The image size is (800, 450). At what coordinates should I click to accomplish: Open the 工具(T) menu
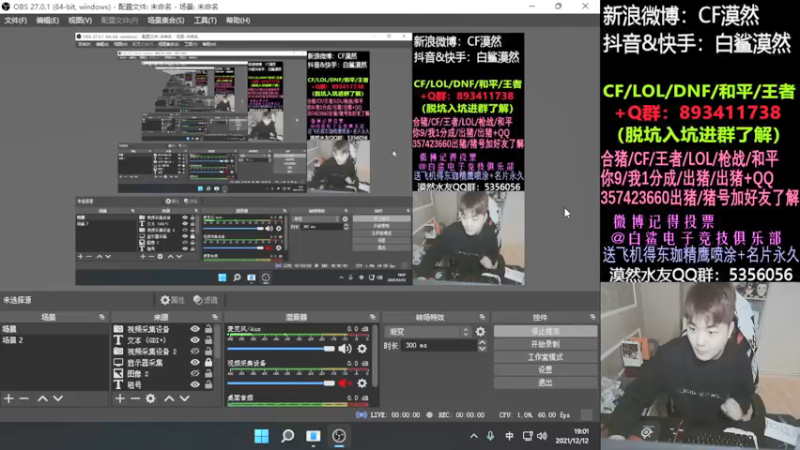coord(205,20)
